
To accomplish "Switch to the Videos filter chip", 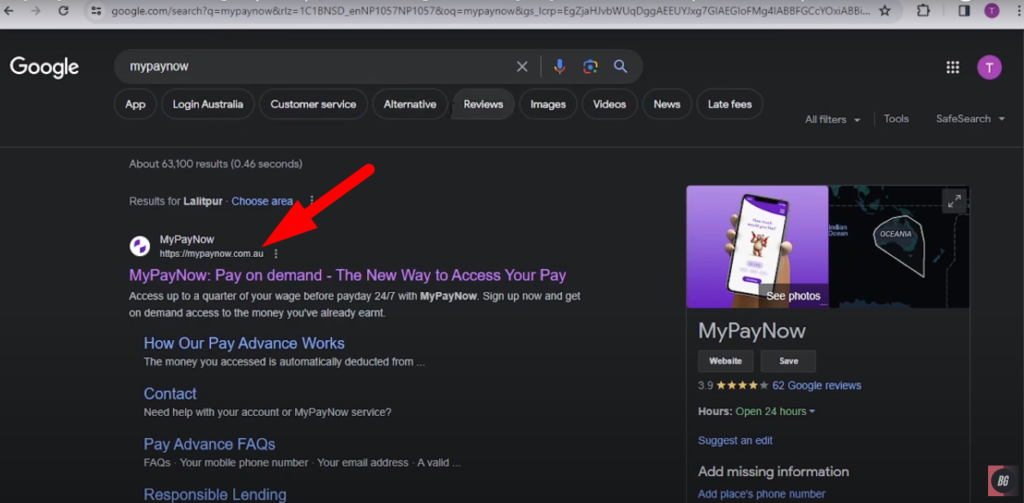I will click(x=609, y=104).
